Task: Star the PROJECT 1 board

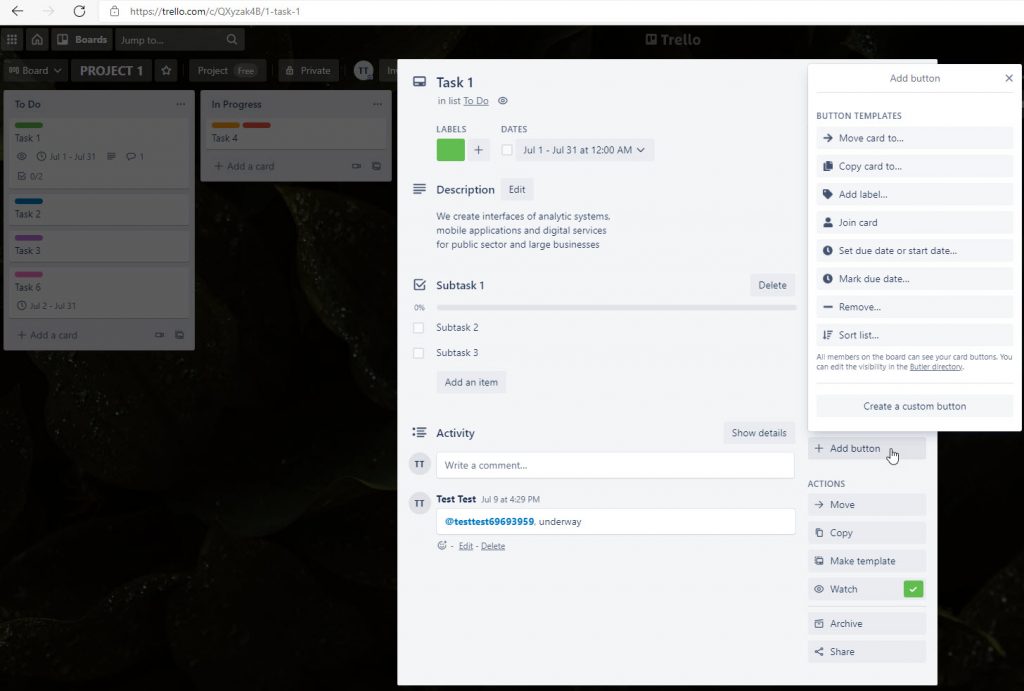Action: coord(167,71)
